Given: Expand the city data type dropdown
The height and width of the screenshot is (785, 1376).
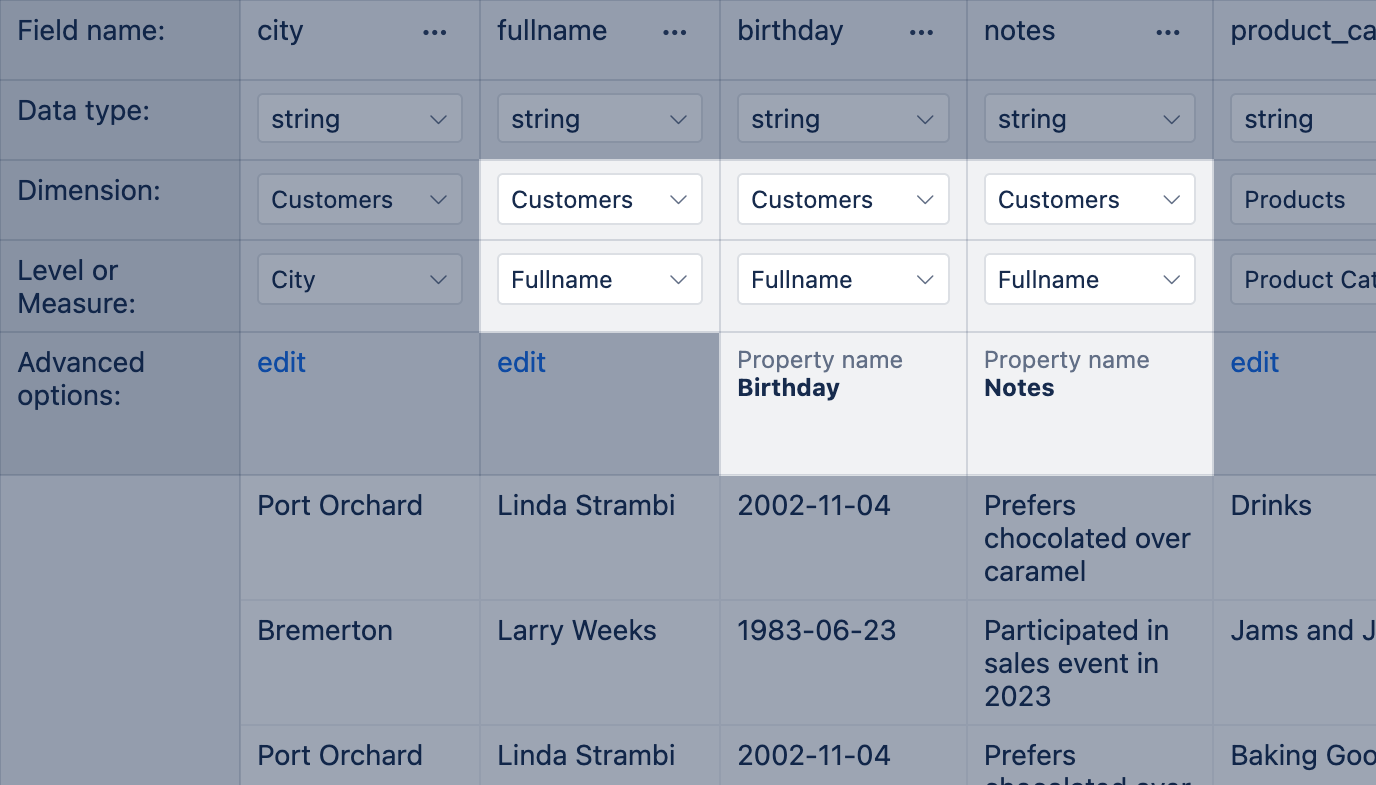Looking at the screenshot, I should pos(360,119).
